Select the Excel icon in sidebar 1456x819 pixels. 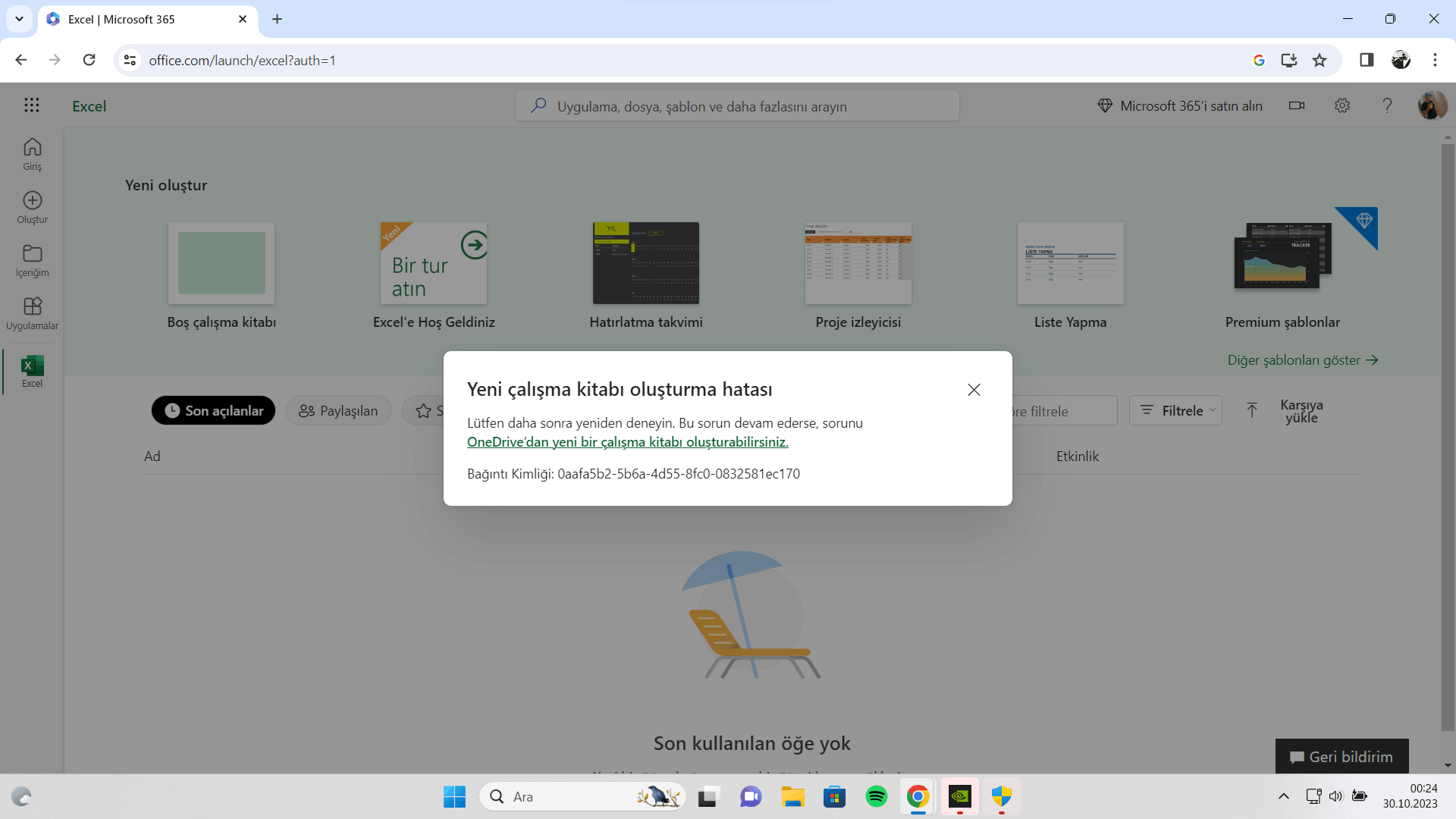coord(32,371)
